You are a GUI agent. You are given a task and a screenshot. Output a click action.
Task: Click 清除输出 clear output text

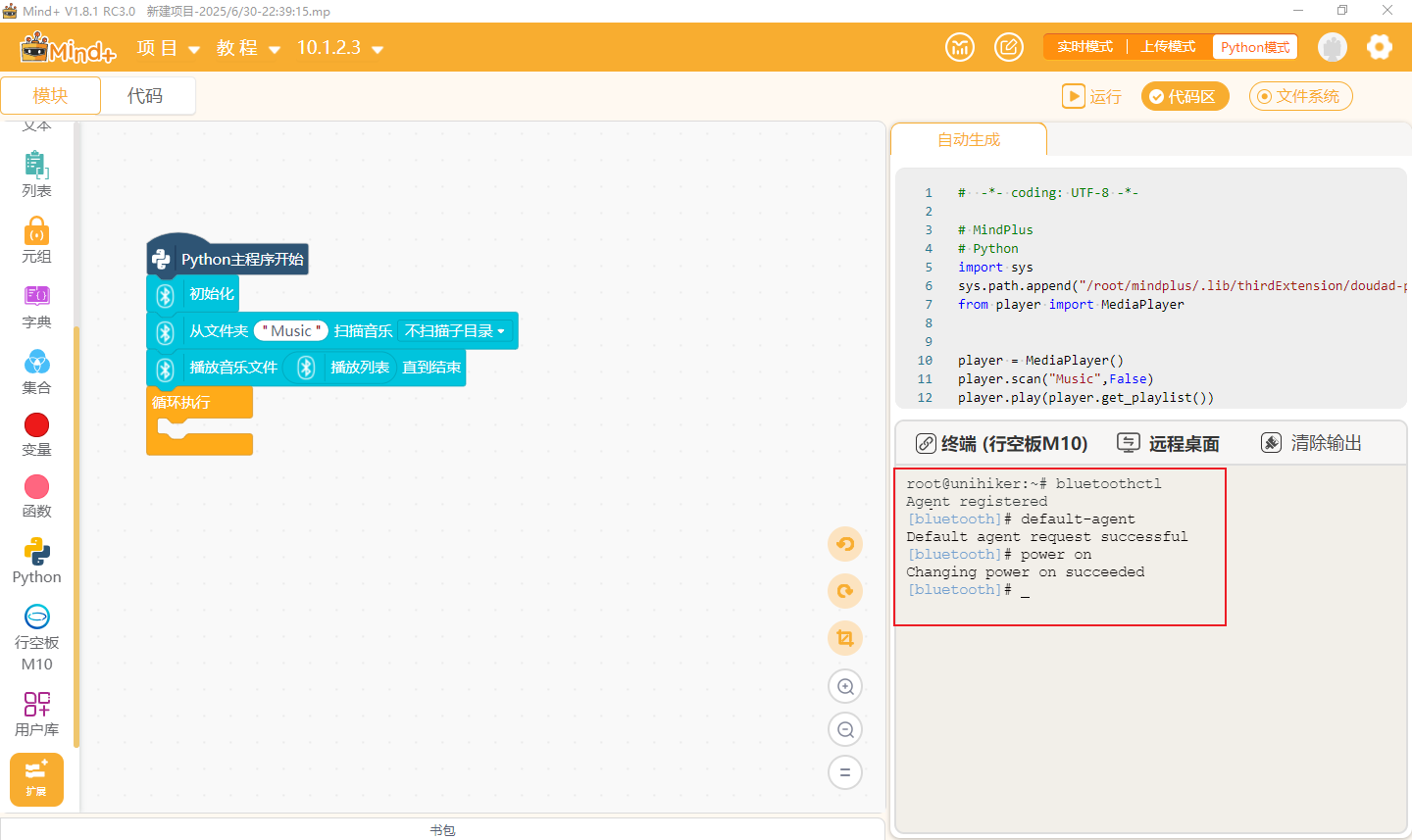1326,443
